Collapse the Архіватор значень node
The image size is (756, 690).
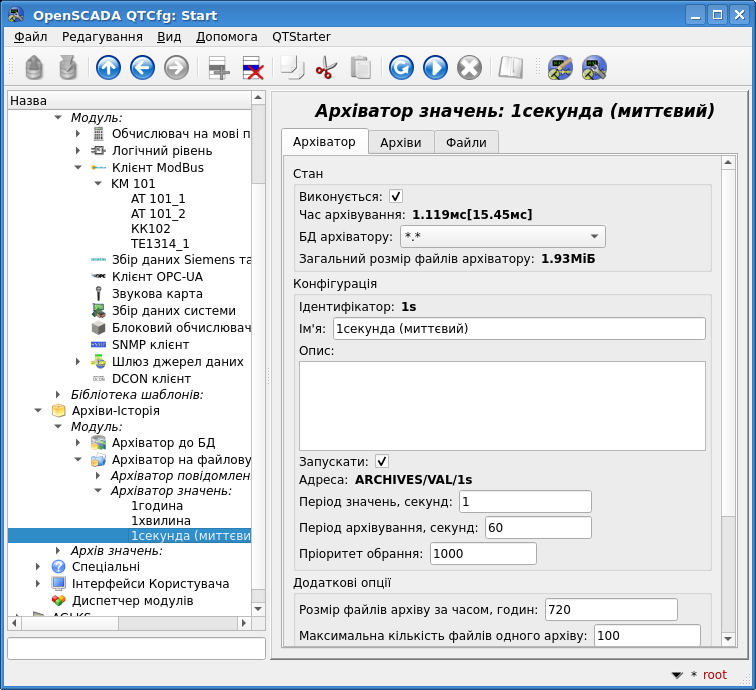(x=98, y=490)
